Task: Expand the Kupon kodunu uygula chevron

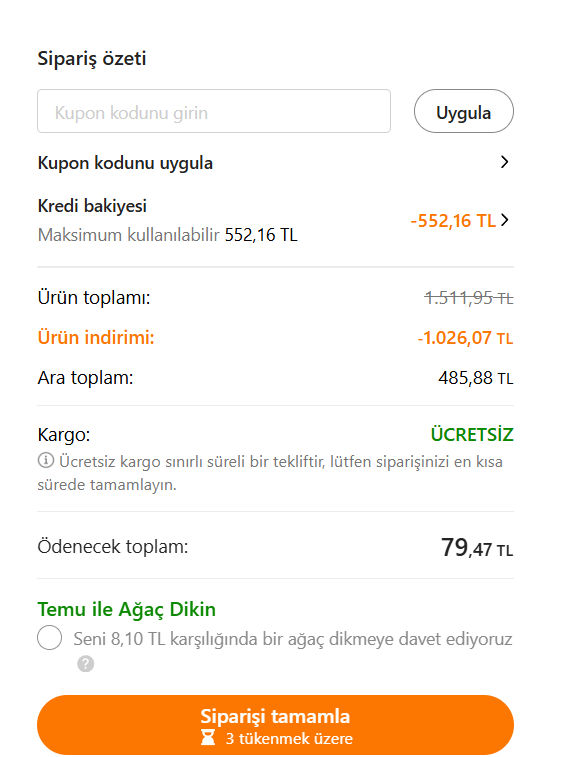Action: pyautogui.click(x=504, y=162)
